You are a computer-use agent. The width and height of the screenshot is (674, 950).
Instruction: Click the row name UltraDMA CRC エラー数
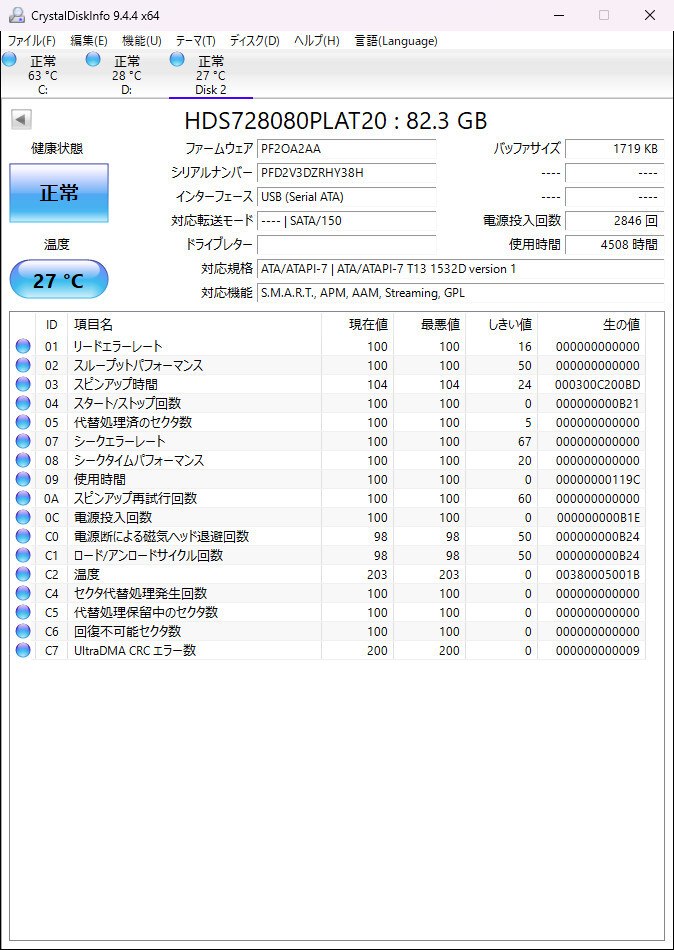pos(135,651)
